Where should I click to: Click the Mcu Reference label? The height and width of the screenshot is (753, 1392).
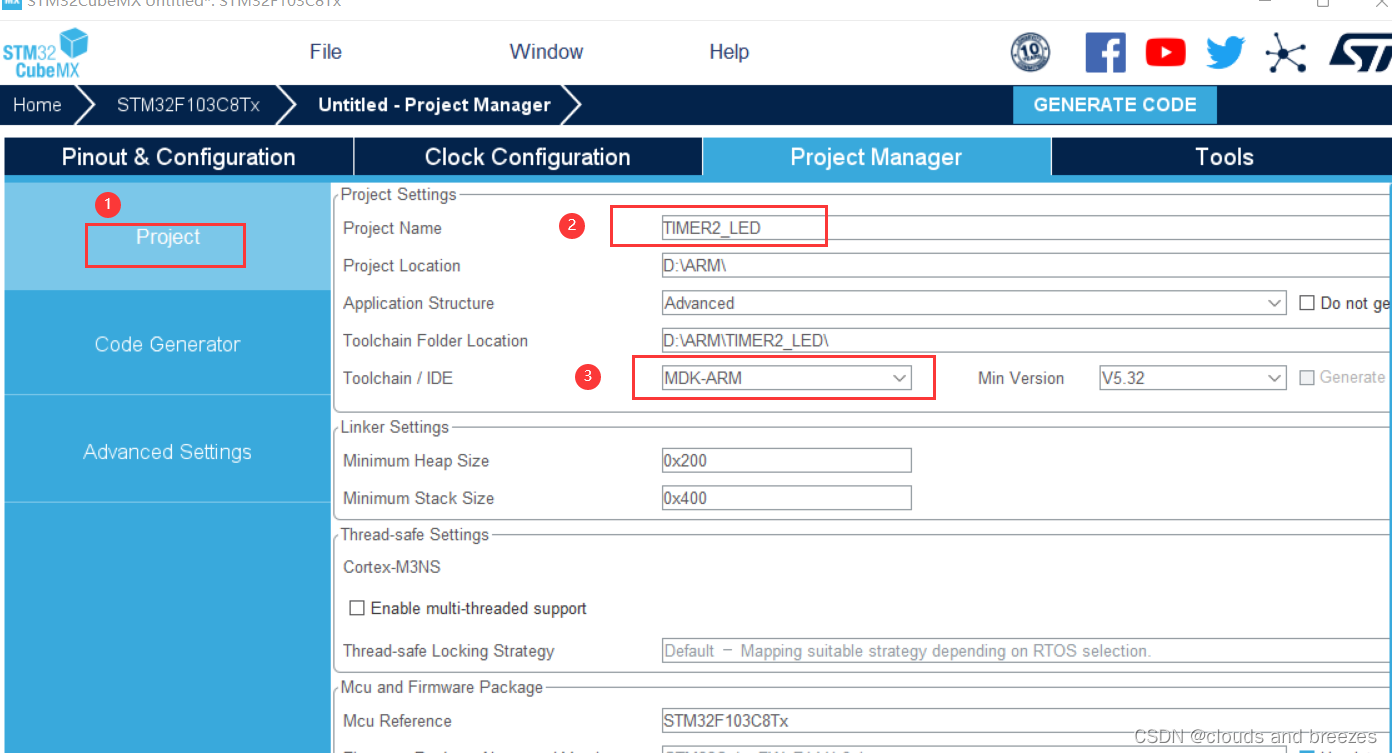tap(397, 721)
